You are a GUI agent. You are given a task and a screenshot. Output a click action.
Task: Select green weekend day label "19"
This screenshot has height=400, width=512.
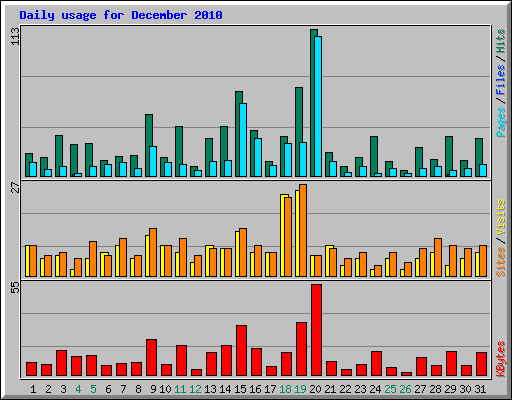(300, 389)
